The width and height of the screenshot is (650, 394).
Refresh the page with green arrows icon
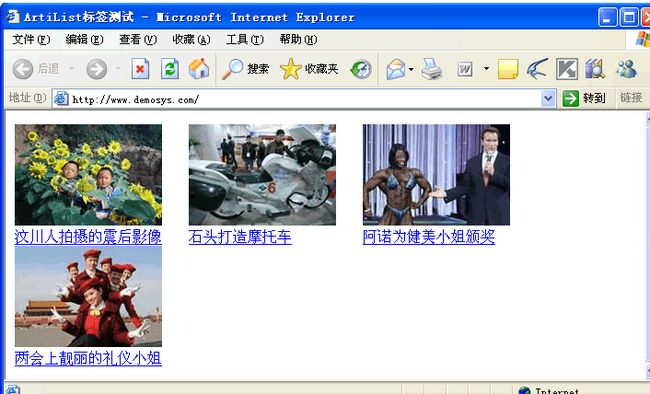(170, 69)
